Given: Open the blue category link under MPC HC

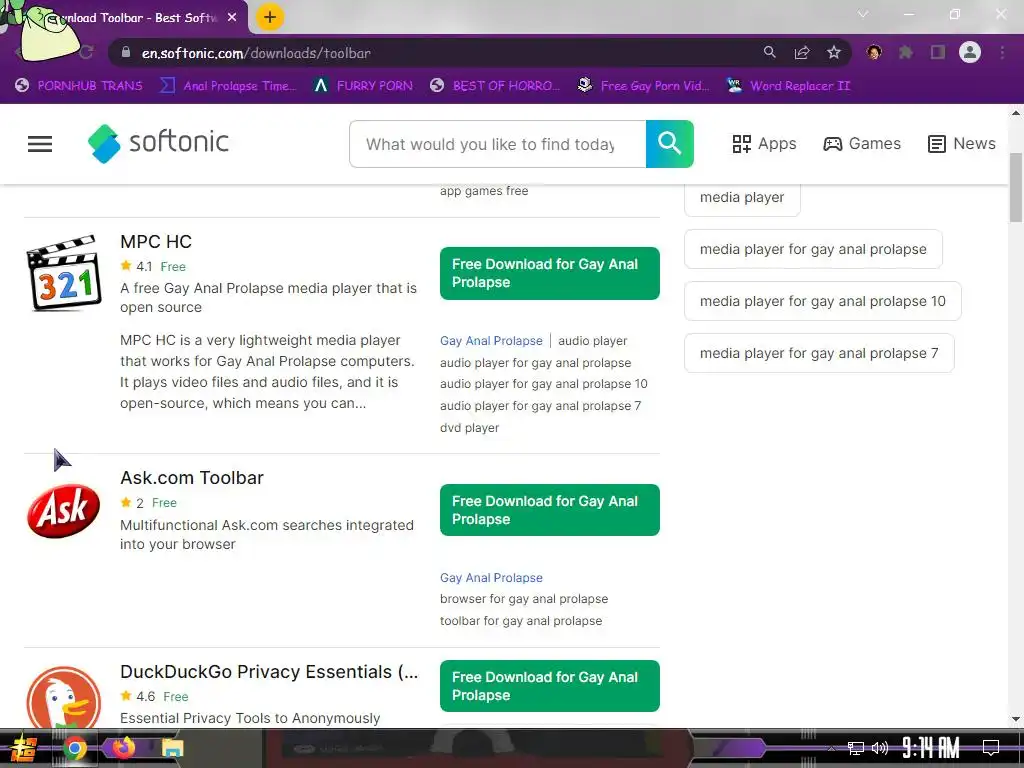Looking at the screenshot, I should pyautogui.click(x=491, y=341).
